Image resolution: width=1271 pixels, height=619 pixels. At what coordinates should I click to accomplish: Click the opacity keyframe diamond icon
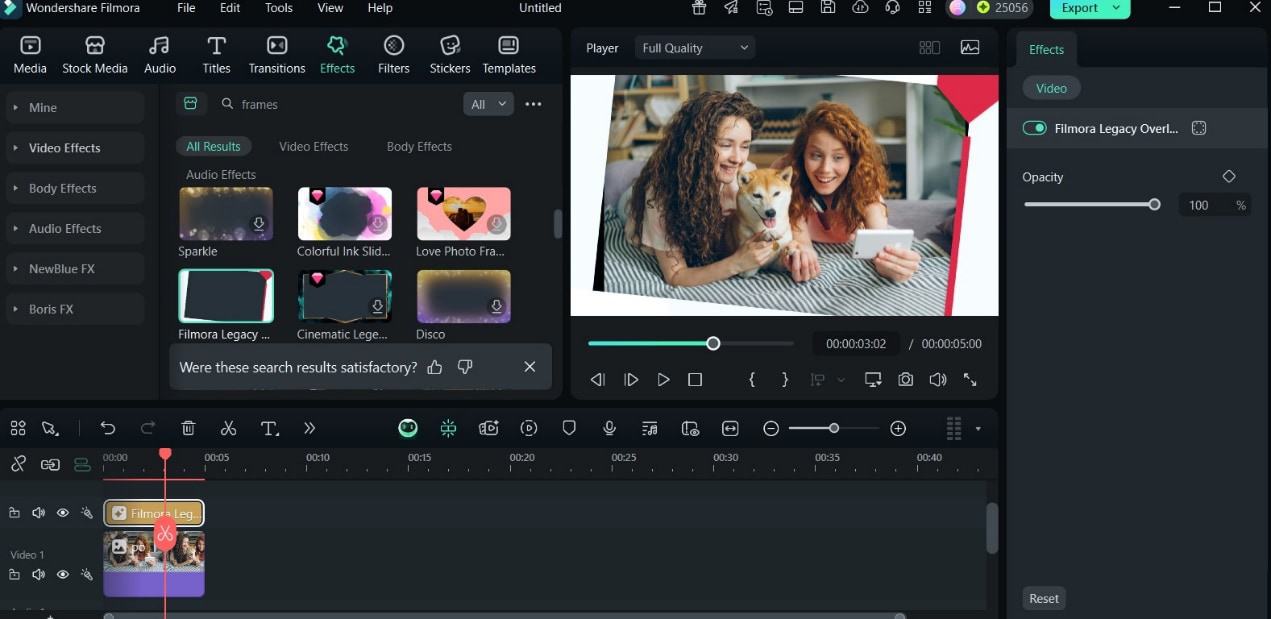point(1229,176)
